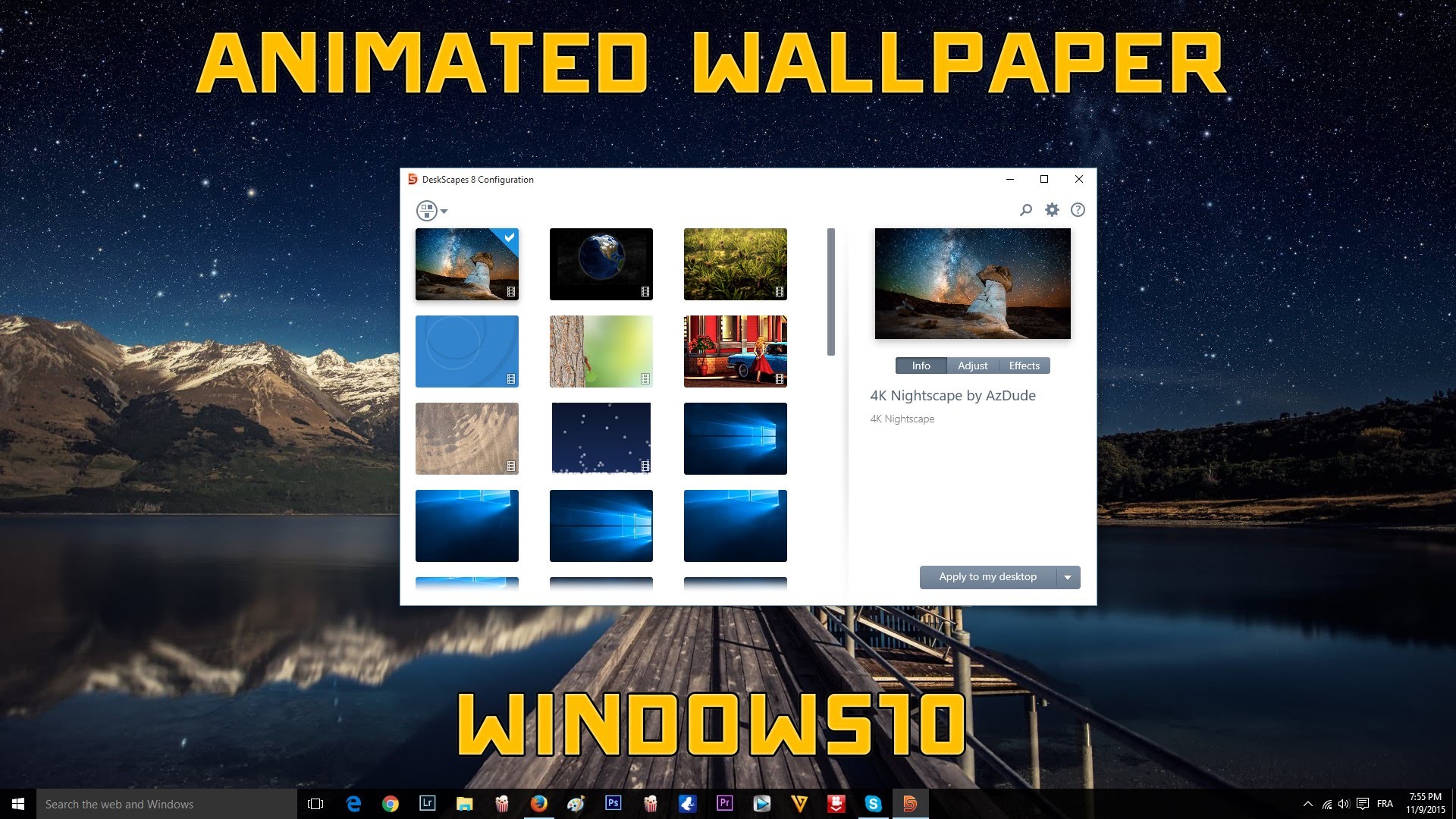Click the Apply to my desktop button
Viewport: 1456px width, 819px height.
pyautogui.click(x=987, y=577)
